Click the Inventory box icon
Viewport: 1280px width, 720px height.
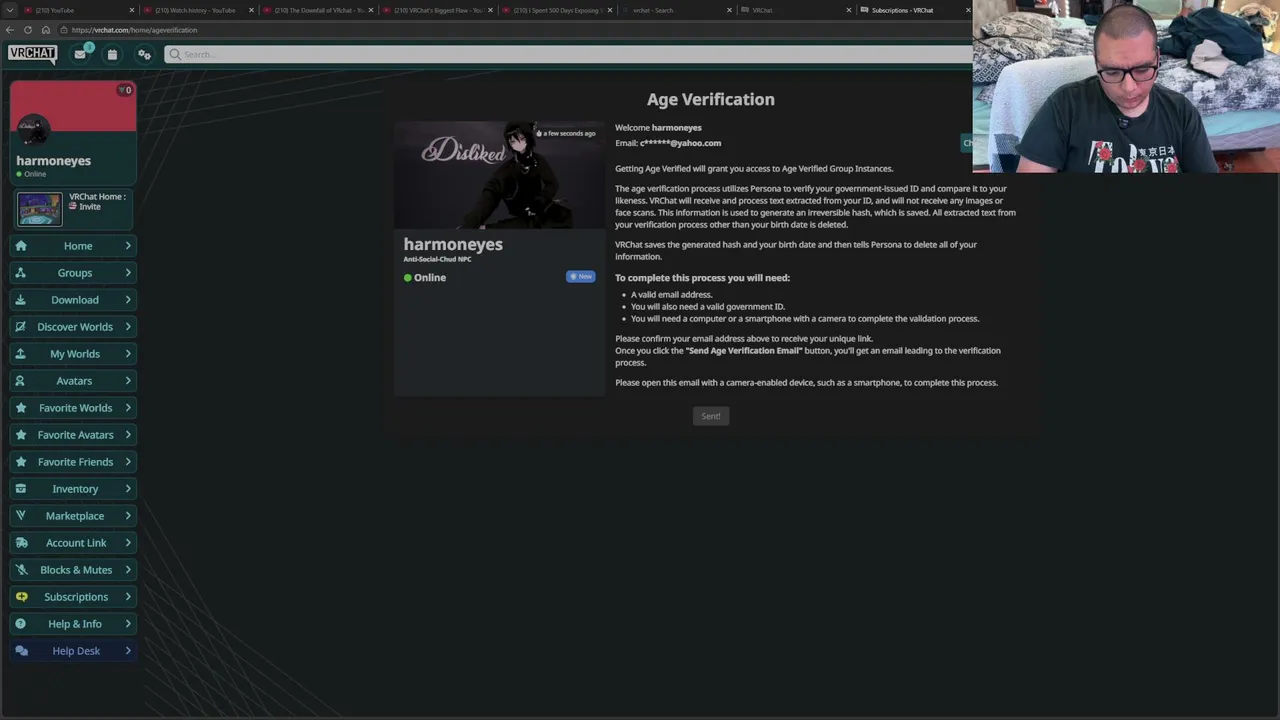(x=21, y=489)
